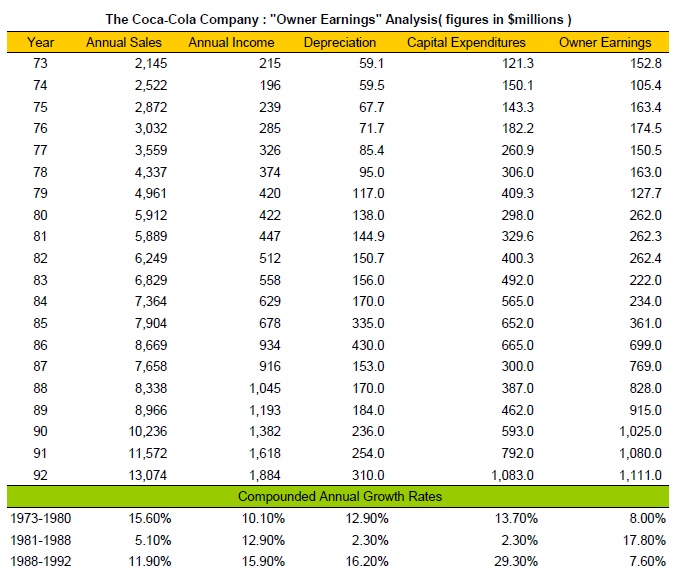
Task: Select annual sales value 13,074
Action: pyautogui.click(x=148, y=475)
